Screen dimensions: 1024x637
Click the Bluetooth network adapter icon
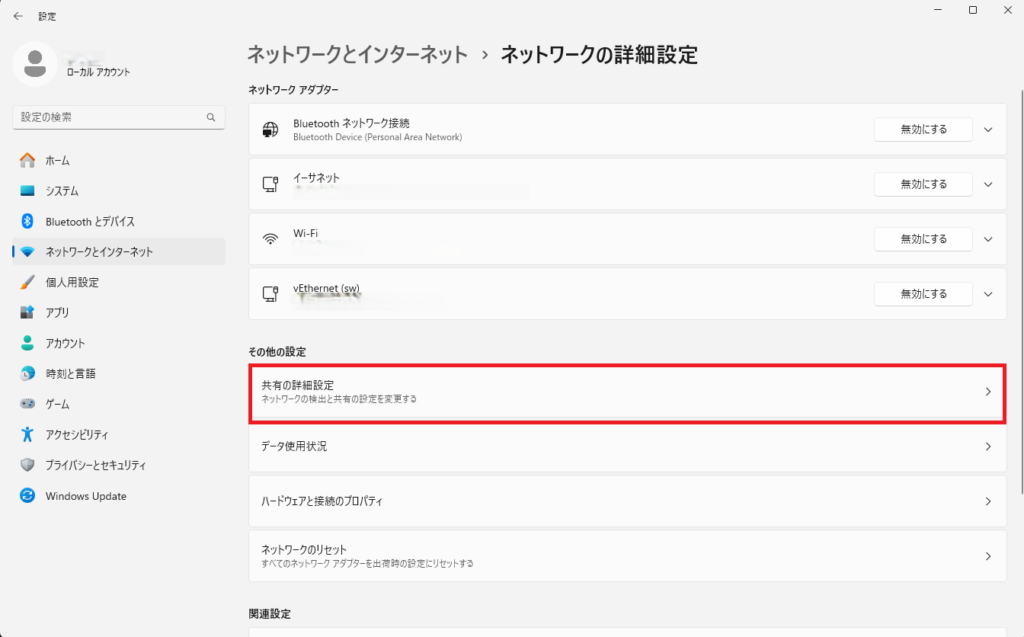click(269, 129)
